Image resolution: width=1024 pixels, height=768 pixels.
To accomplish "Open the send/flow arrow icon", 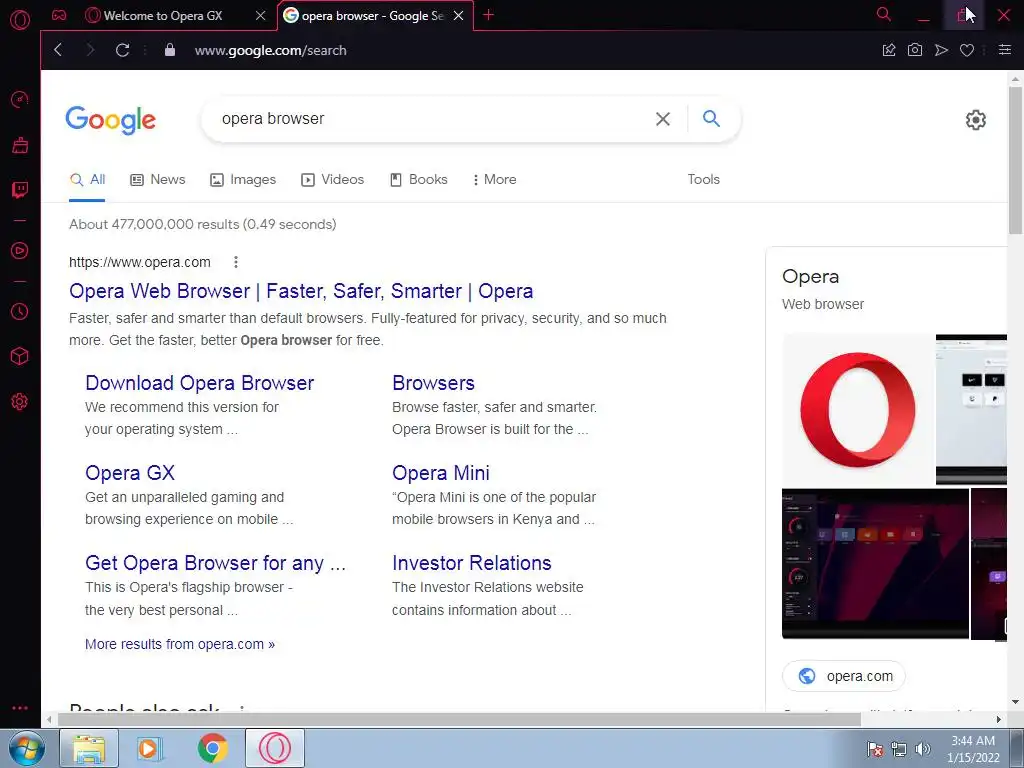I will click(x=941, y=50).
